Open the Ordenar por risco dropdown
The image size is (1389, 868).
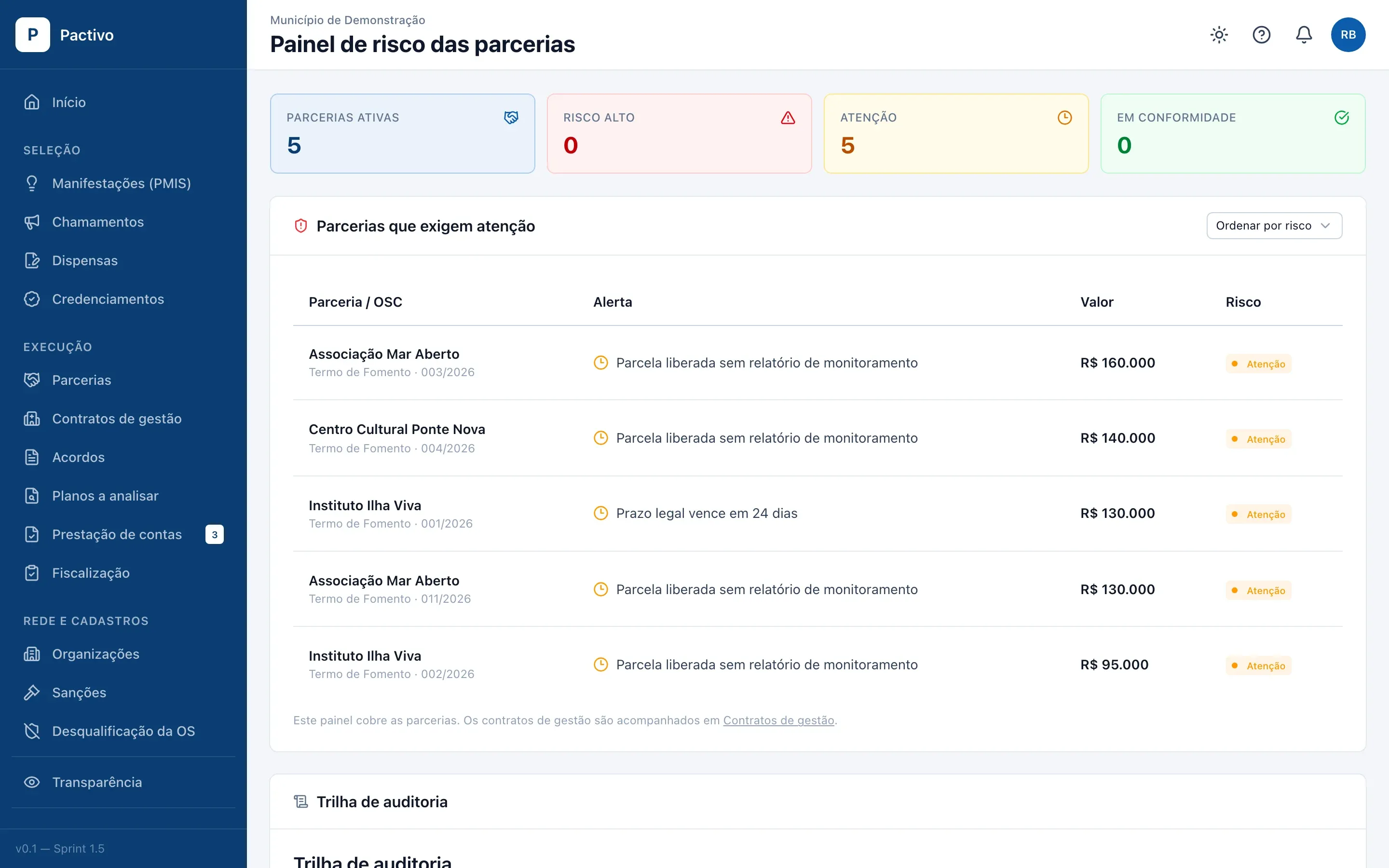tap(1274, 226)
